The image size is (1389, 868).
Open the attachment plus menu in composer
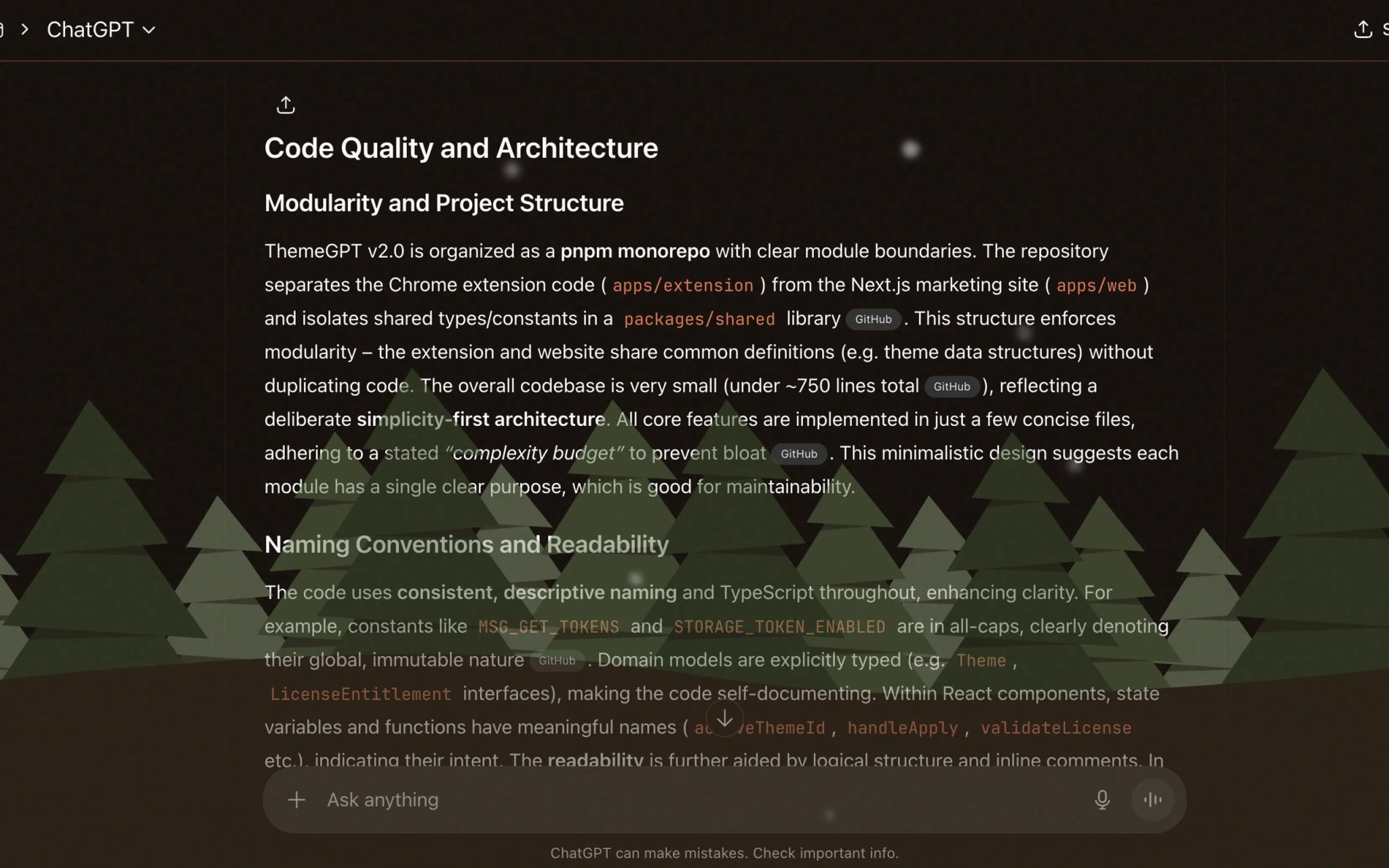coord(296,800)
